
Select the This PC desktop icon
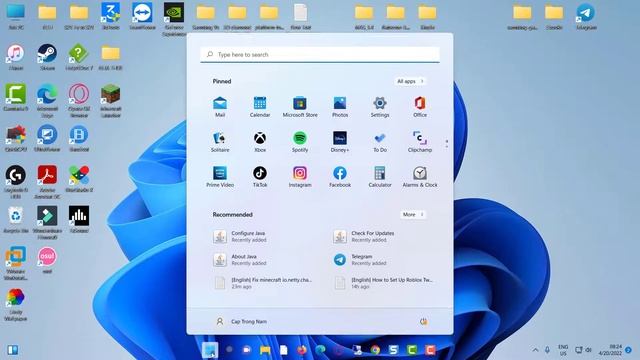(x=16, y=16)
